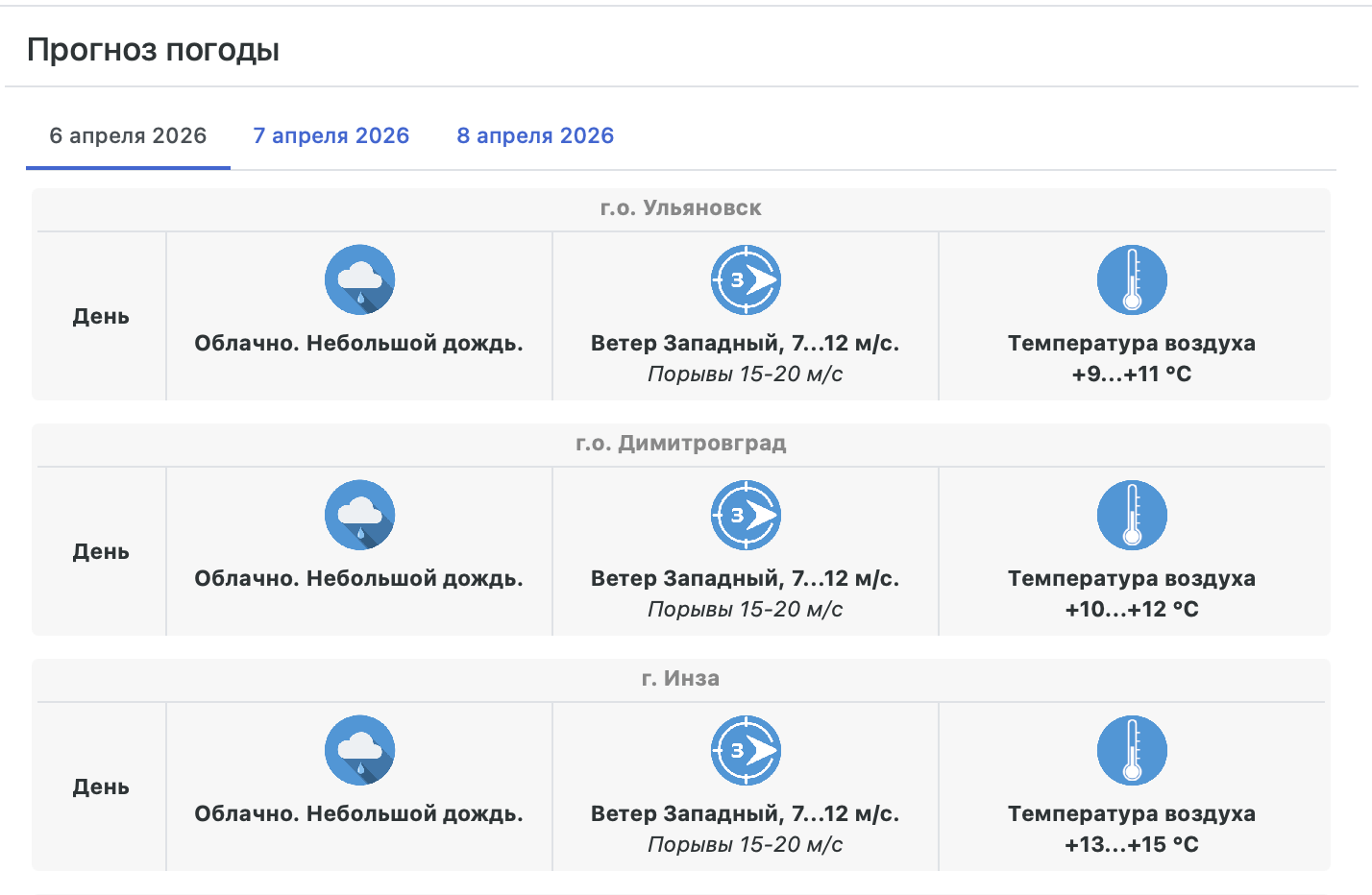
Task: Click Димитровград temperature text +10...+12 °C
Action: (1132, 609)
